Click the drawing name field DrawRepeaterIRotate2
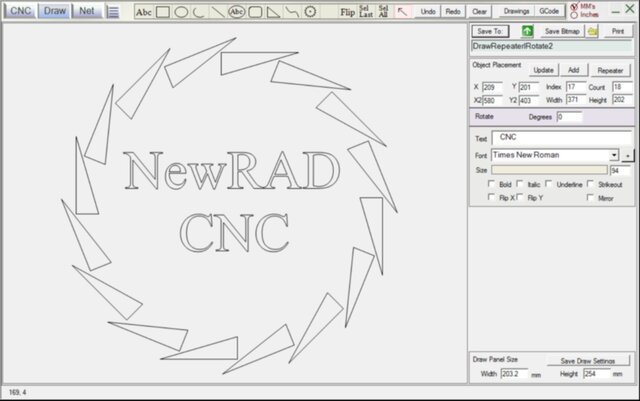This screenshot has height=401, width=640. pos(551,46)
